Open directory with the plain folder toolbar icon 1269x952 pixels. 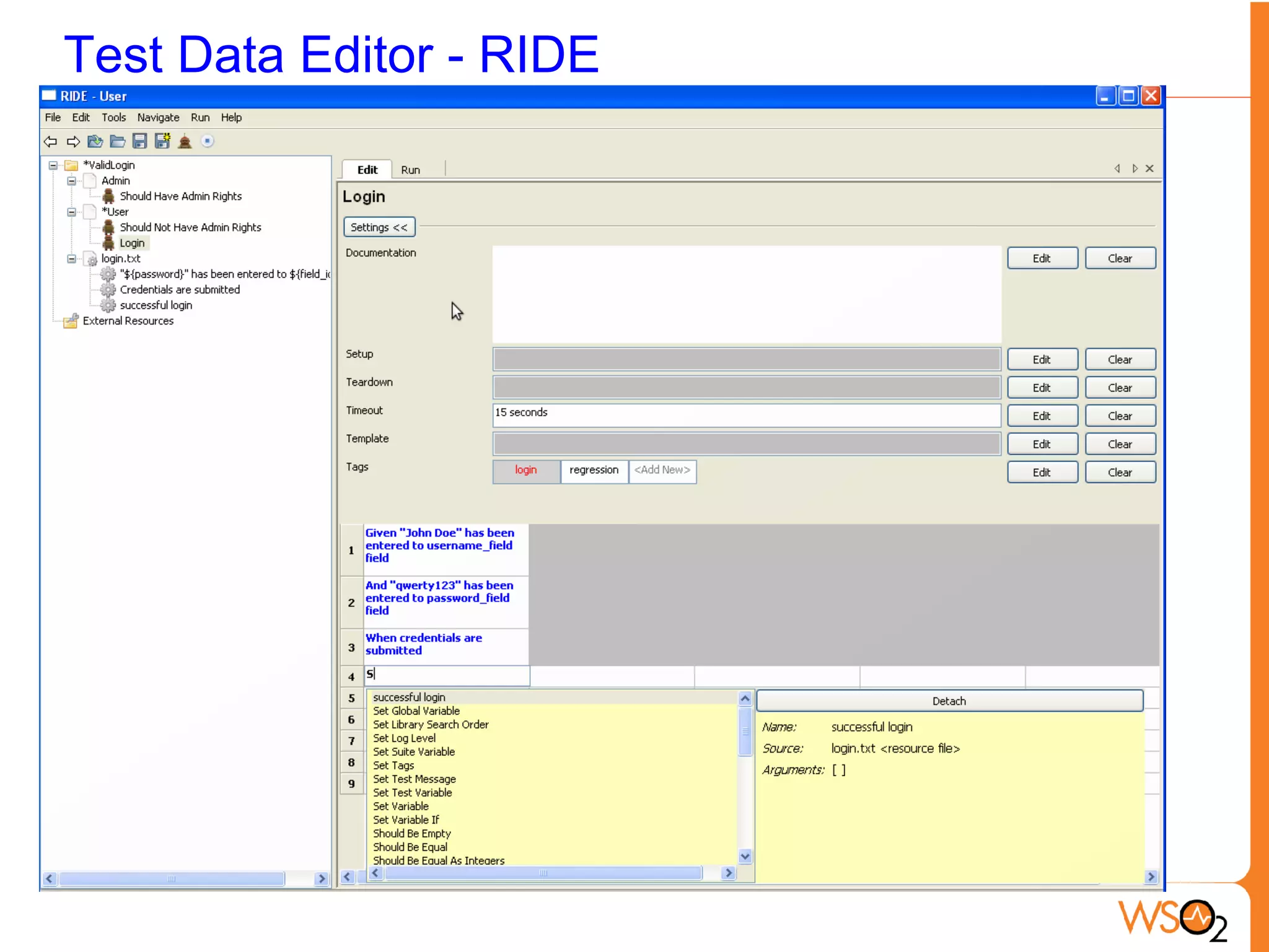tap(118, 142)
